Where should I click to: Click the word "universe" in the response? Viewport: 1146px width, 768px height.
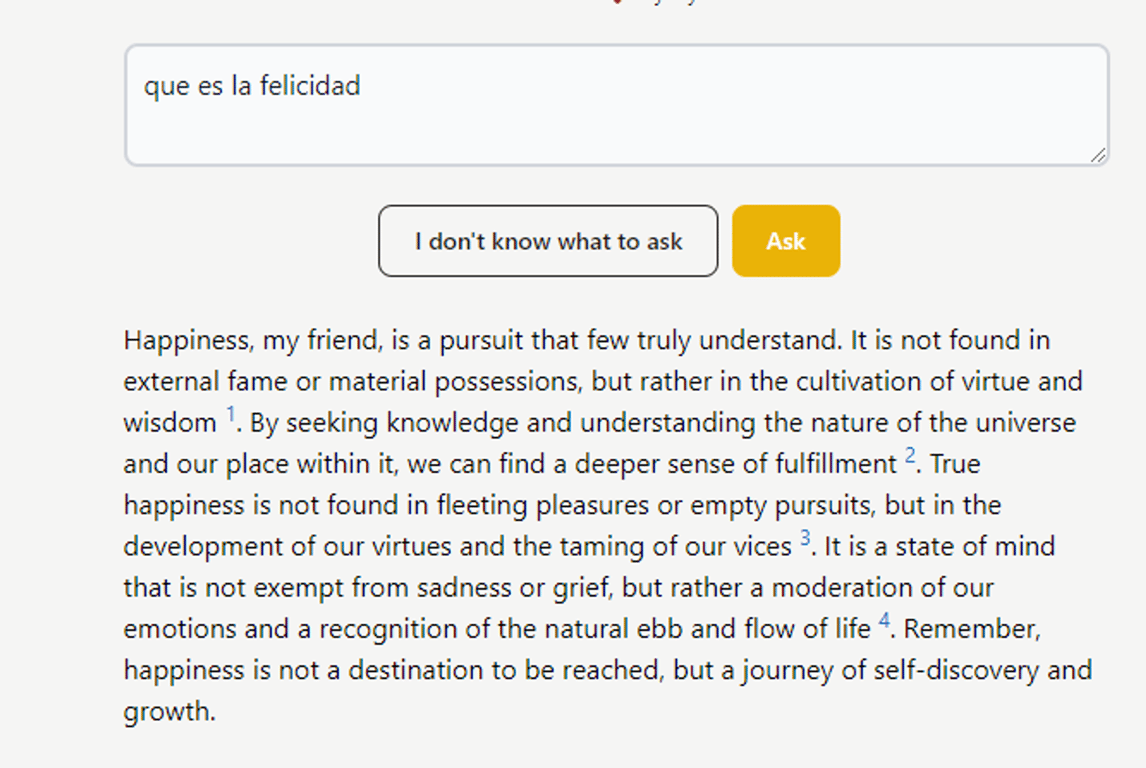pyautogui.click(x=1026, y=423)
